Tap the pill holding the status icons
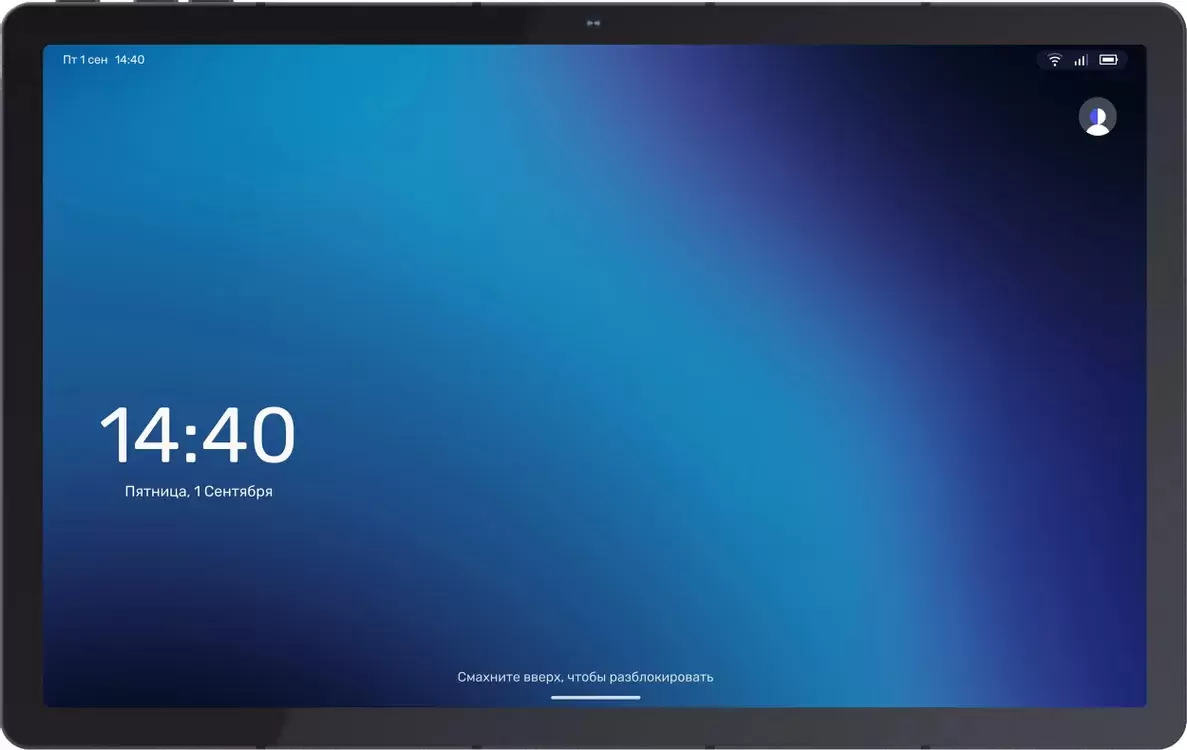Image resolution: width=1187 pixels, height=750 pixels. (x=1082, y=60)
